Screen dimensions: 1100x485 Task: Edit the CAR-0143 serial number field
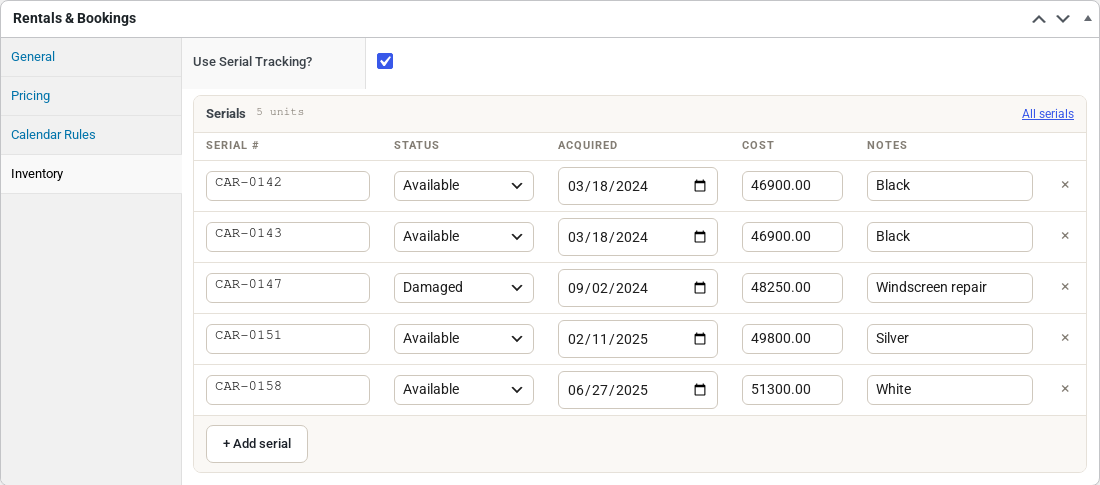(288, 237)
